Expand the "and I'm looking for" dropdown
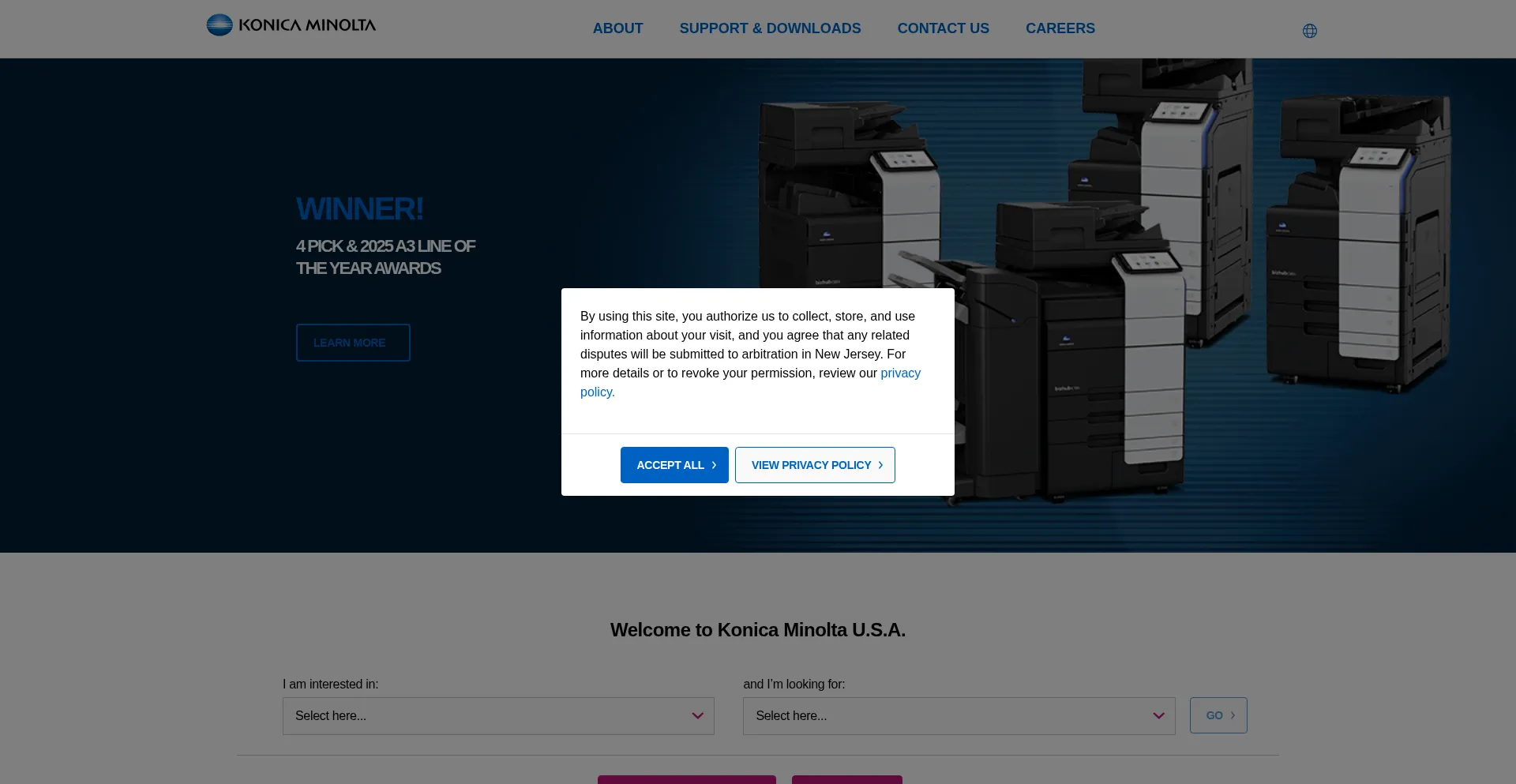 tap(959, 716)
